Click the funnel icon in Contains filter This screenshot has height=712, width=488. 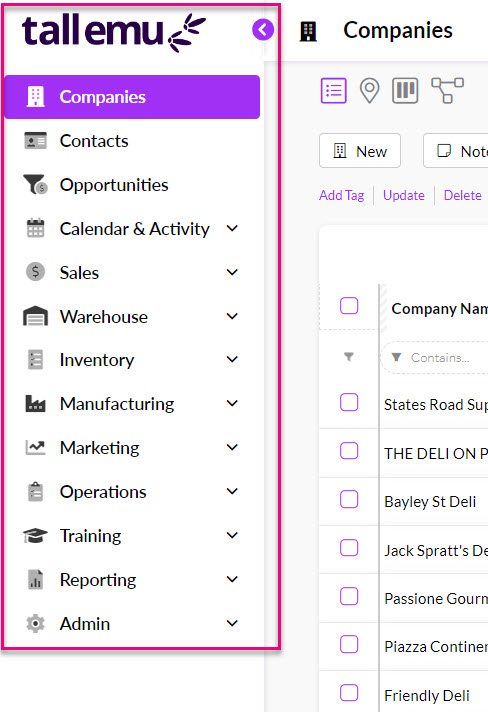(x=396, y=357)
